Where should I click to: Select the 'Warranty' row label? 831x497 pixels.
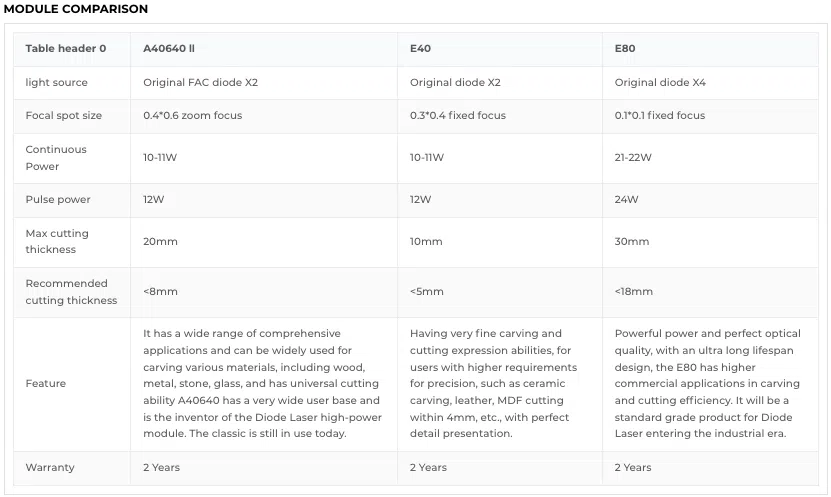[x=50, y=468]
